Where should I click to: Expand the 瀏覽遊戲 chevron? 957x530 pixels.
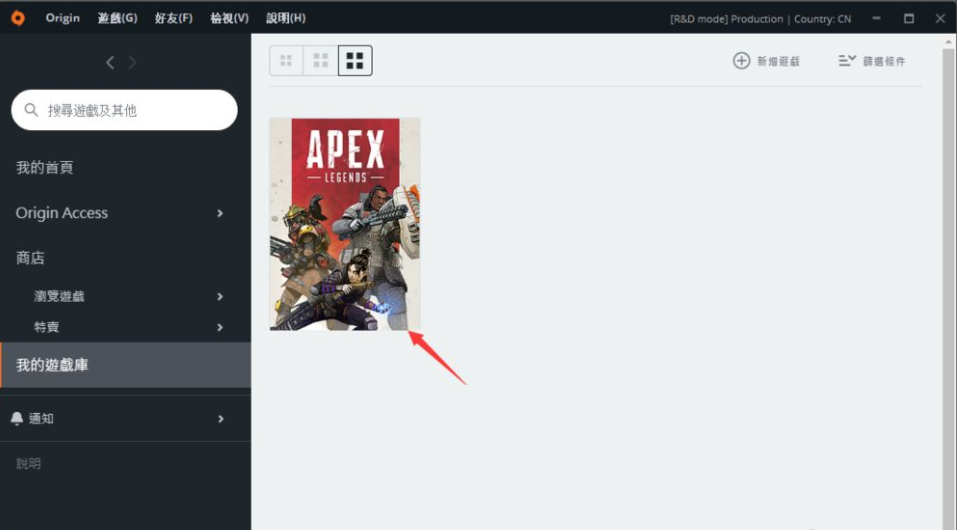pyautogui.click(x=220, y=297)
